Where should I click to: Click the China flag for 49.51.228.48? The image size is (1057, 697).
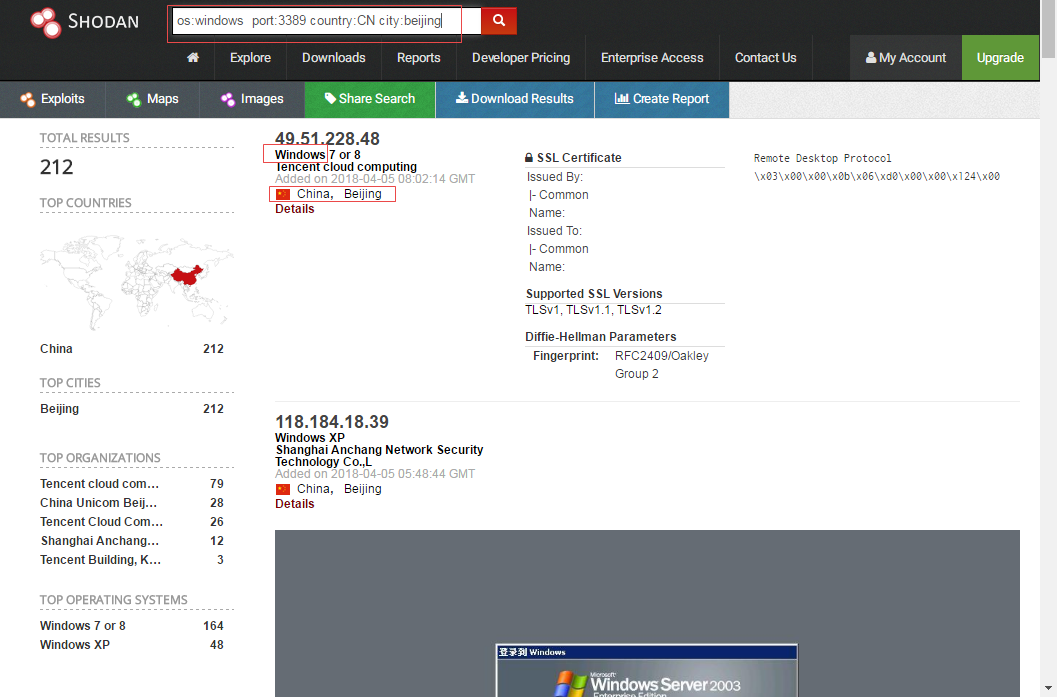283,194
